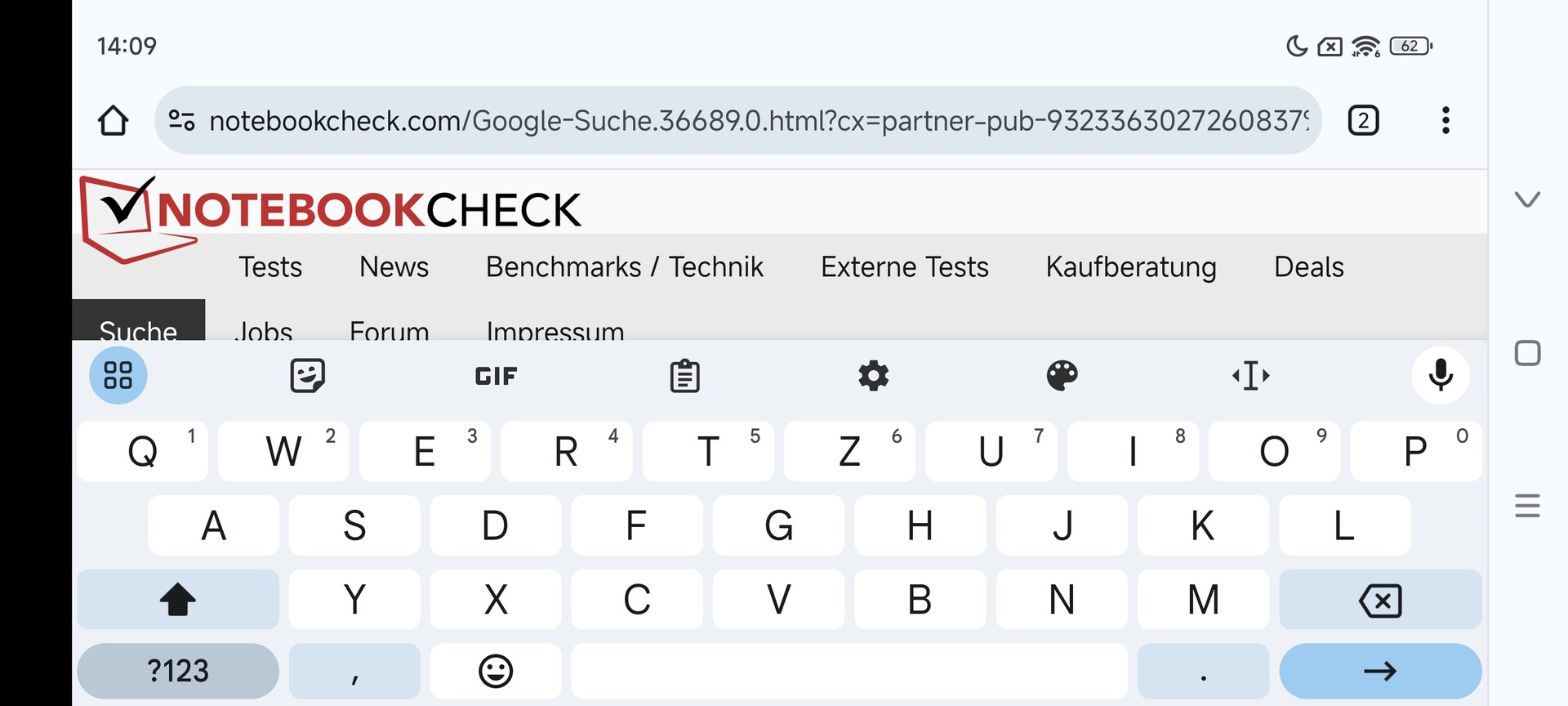
Task: Switch to the ?123 symbols layout
Action: click(x=178, y=672)
